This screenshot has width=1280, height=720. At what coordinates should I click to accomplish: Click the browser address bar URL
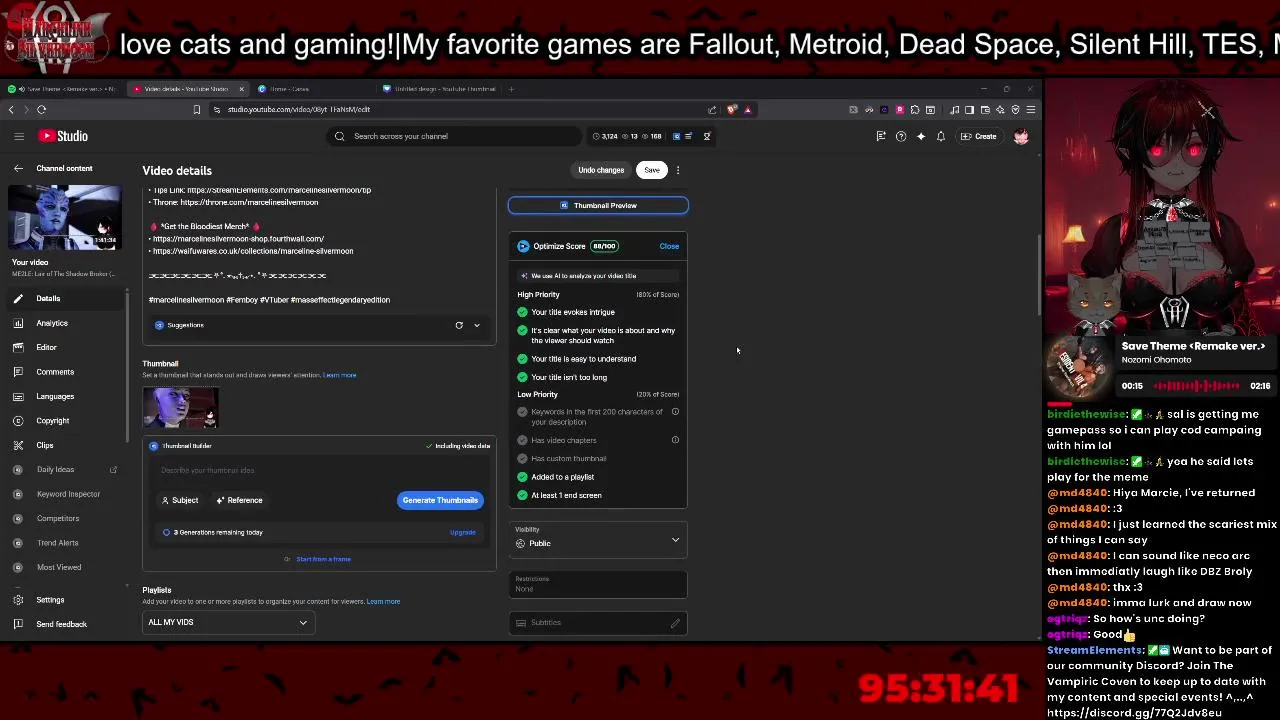298,109
